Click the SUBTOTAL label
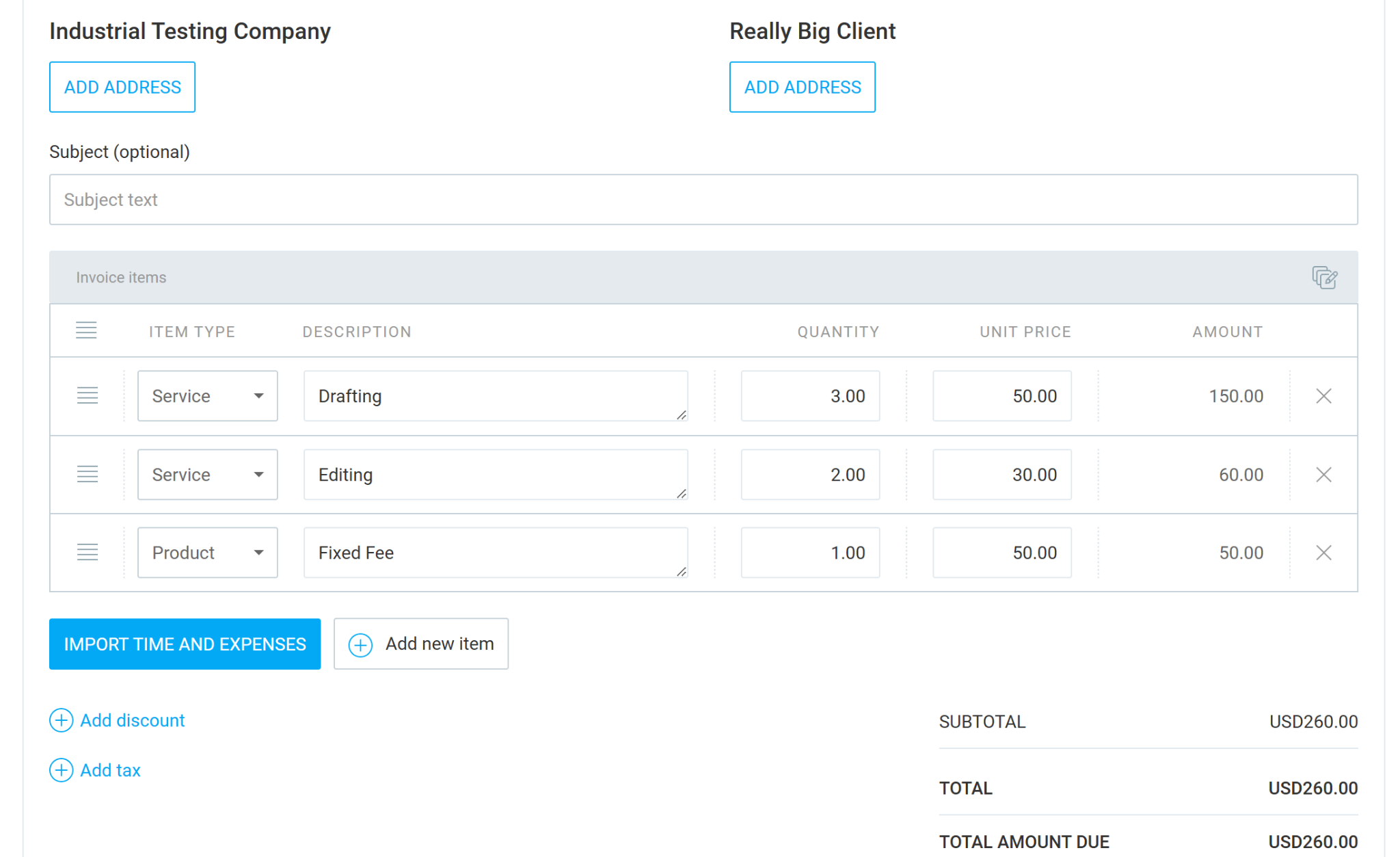 pos(982,722)
